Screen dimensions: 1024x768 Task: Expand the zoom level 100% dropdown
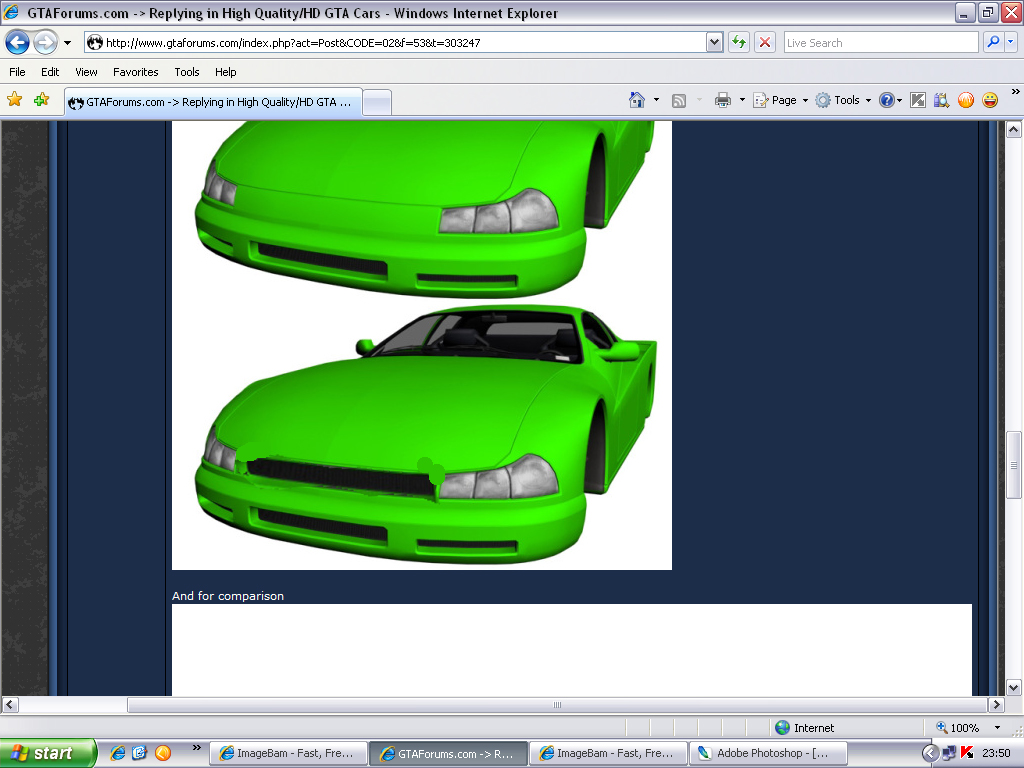click(x=997, y=728)
